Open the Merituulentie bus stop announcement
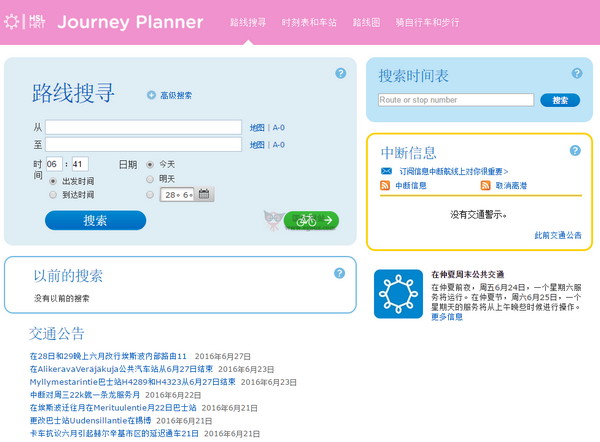The width and height of the screenshot is (600, 442). 113,408
